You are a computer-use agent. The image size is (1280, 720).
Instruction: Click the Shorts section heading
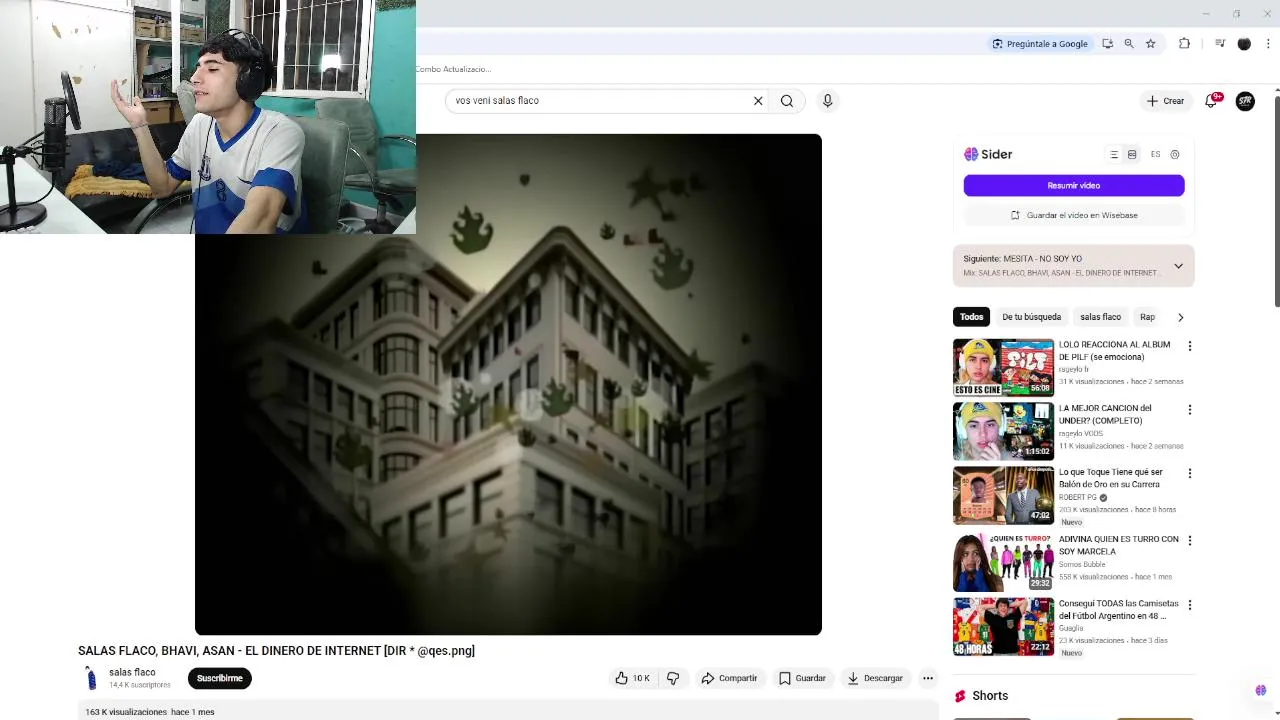pyautogui.click(x=990, y=696)
